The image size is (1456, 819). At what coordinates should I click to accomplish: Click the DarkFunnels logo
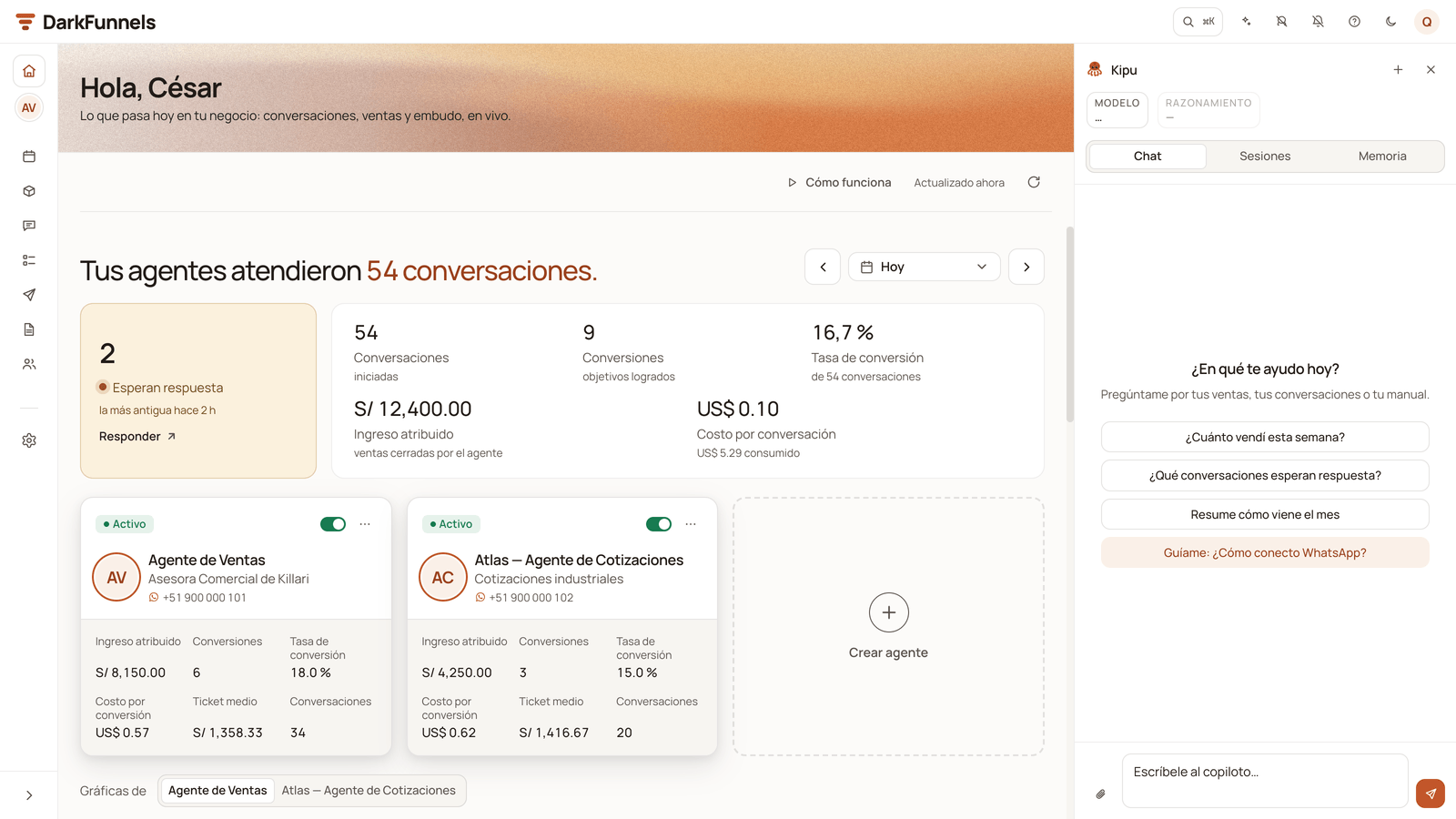pos(86,22)
